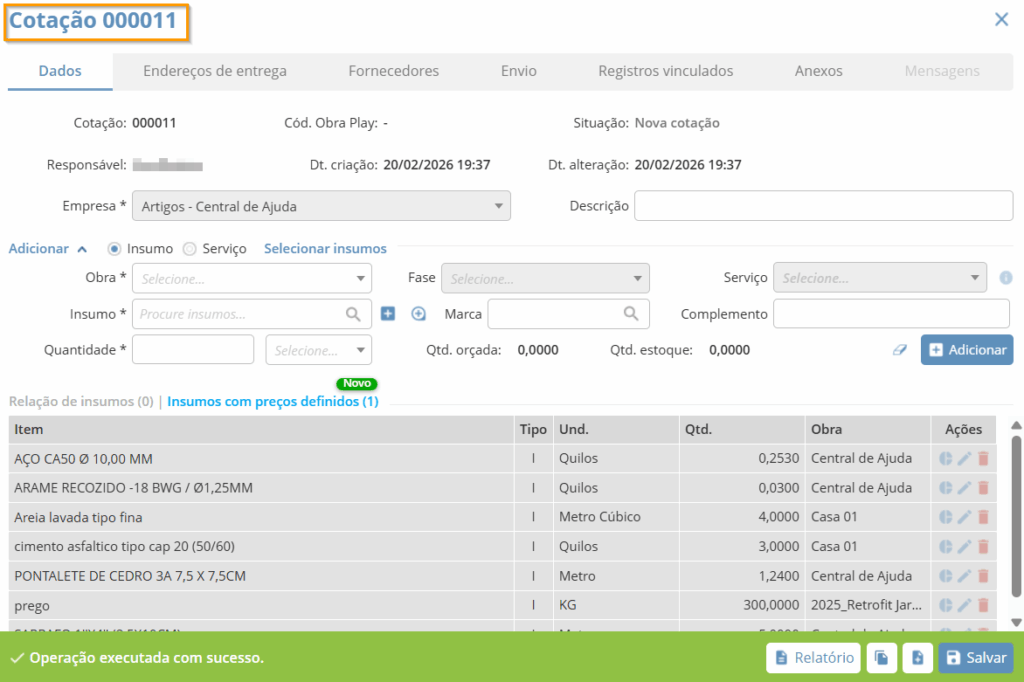This screenshot has height=682, width=1024.
Task: Click the eraser icon to clear fields
Action: [901, 350]
